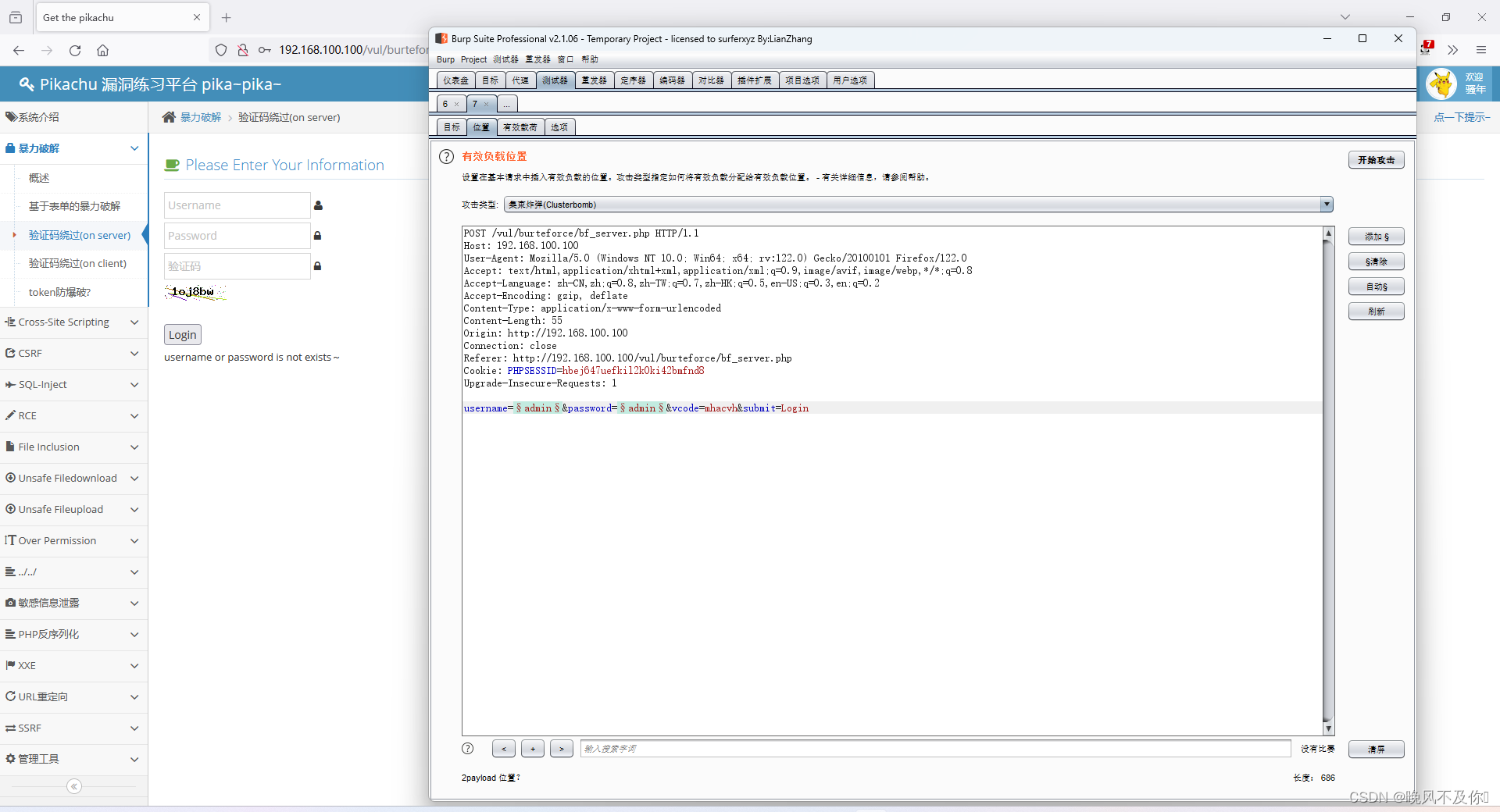The image size is (1500, 812).
Task: Switch to the 代理 tab in Burp
Action: (x=521, y=80)
